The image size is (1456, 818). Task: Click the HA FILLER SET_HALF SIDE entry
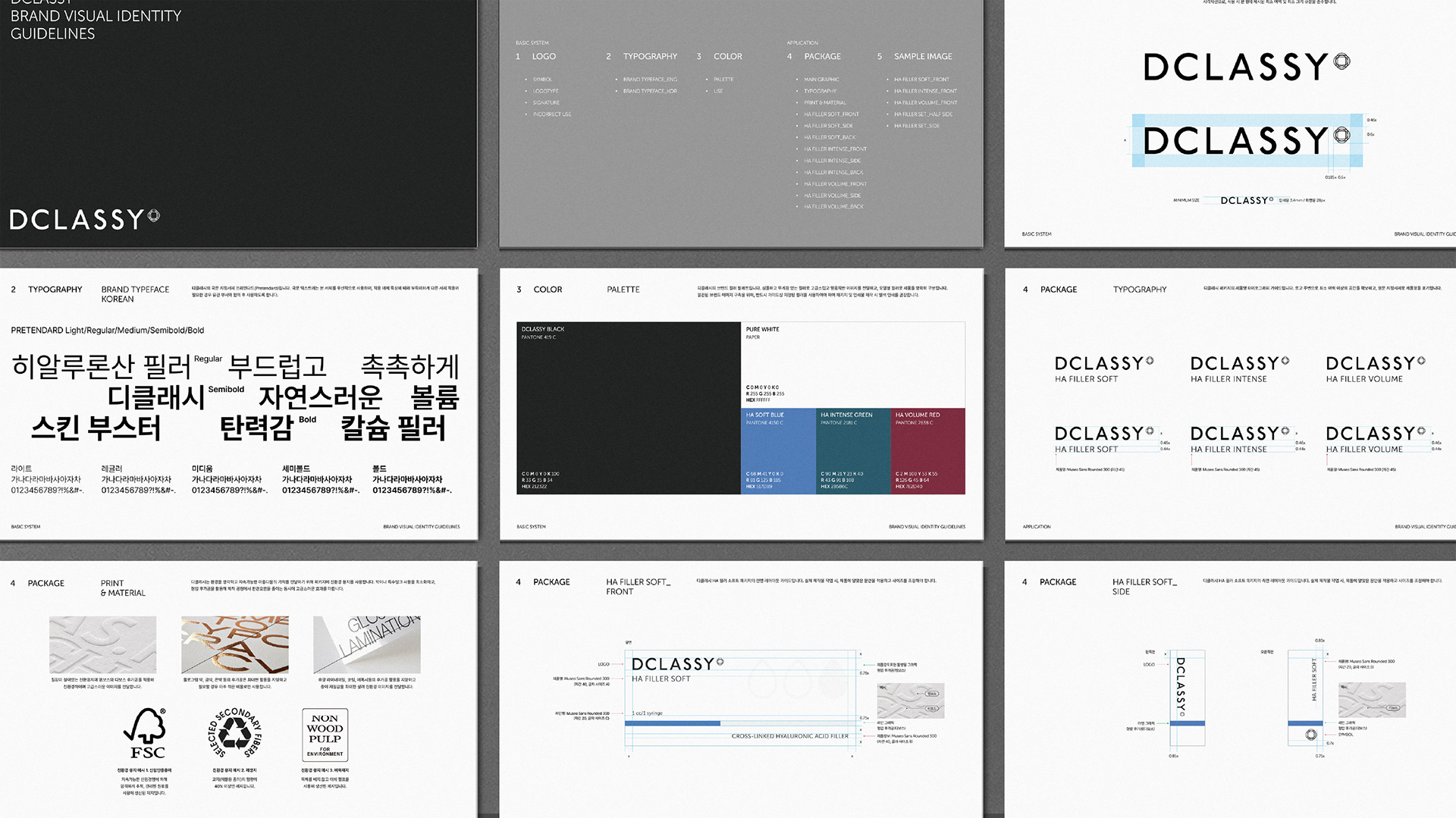[923, 114]
